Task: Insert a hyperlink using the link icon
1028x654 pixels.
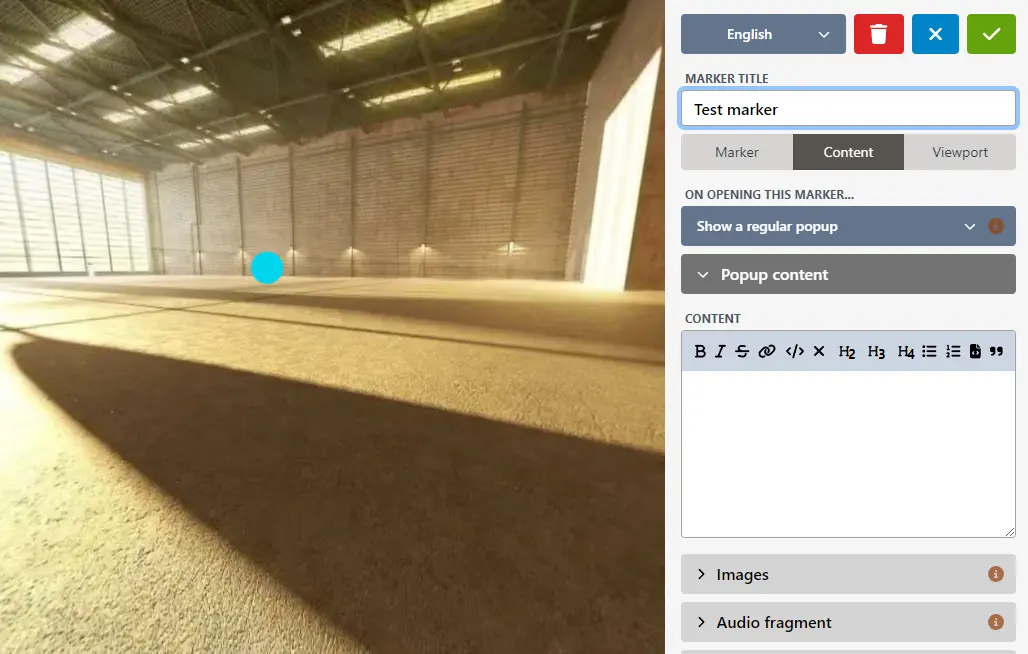Action: click(767, 351)
